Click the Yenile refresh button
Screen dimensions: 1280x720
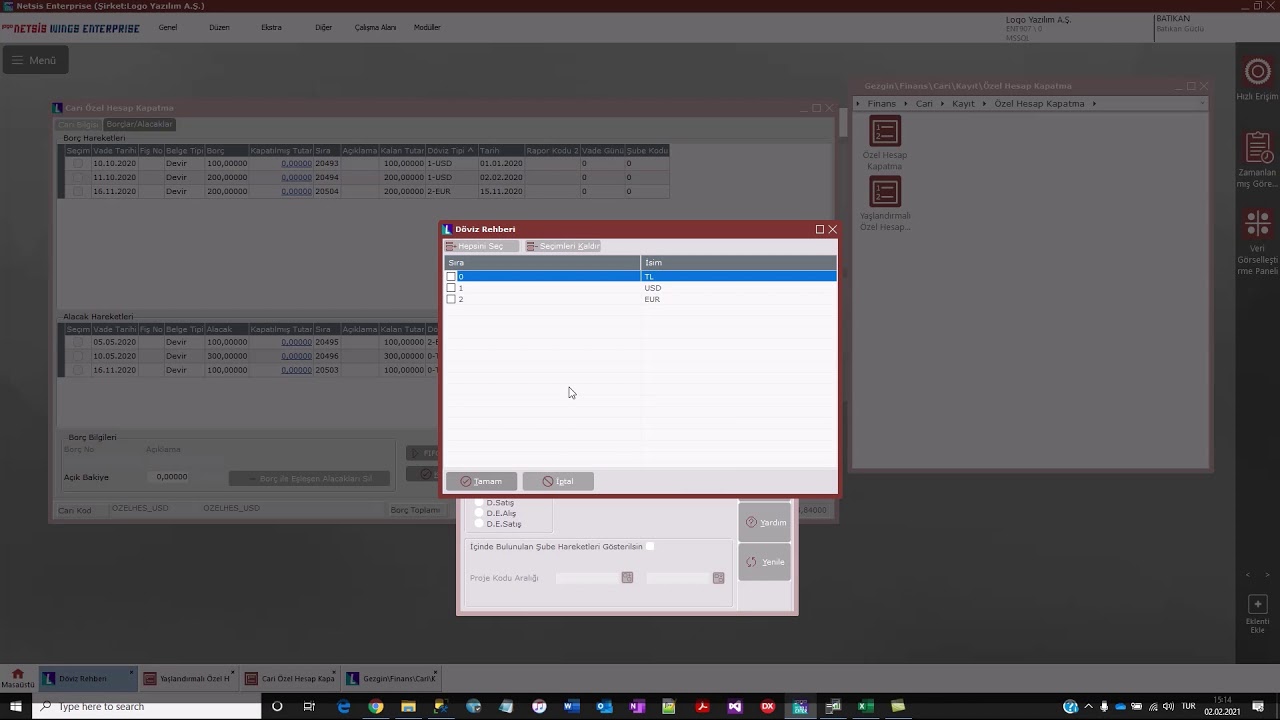(765, 562)
